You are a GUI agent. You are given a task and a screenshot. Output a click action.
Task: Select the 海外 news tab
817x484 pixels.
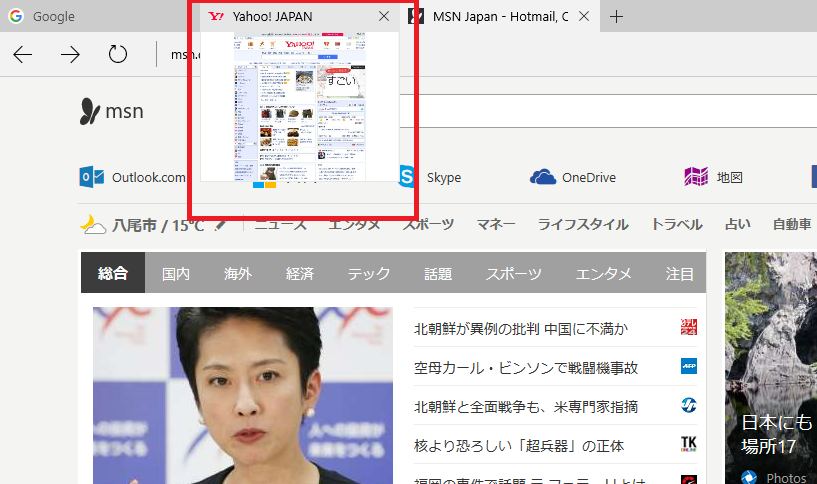click(x=238, y=273)
